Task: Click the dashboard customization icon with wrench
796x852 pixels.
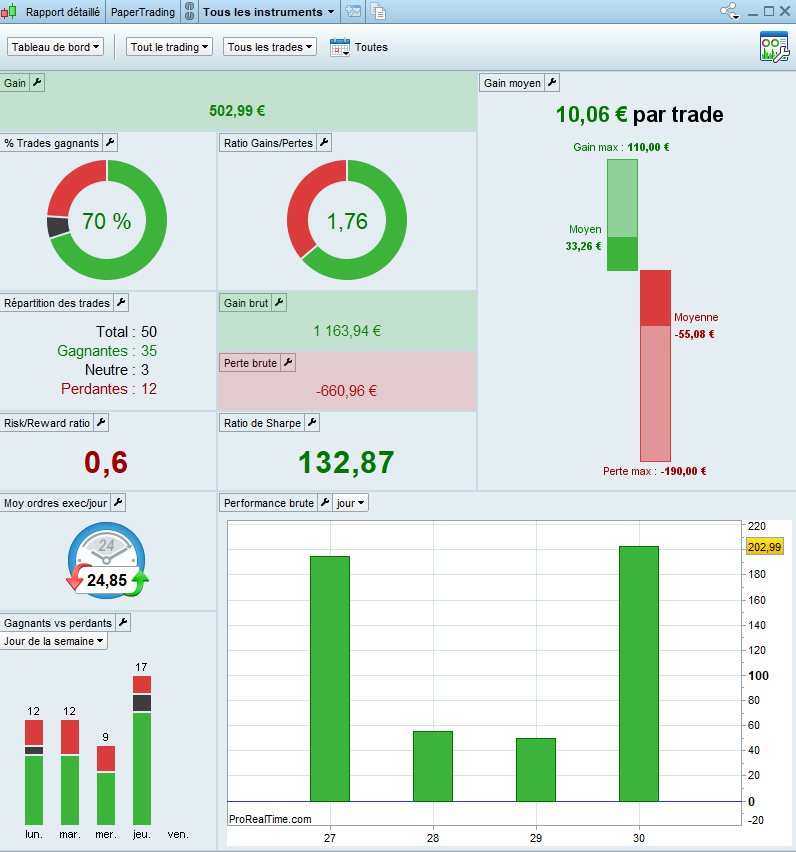Action: pos(774,47)
